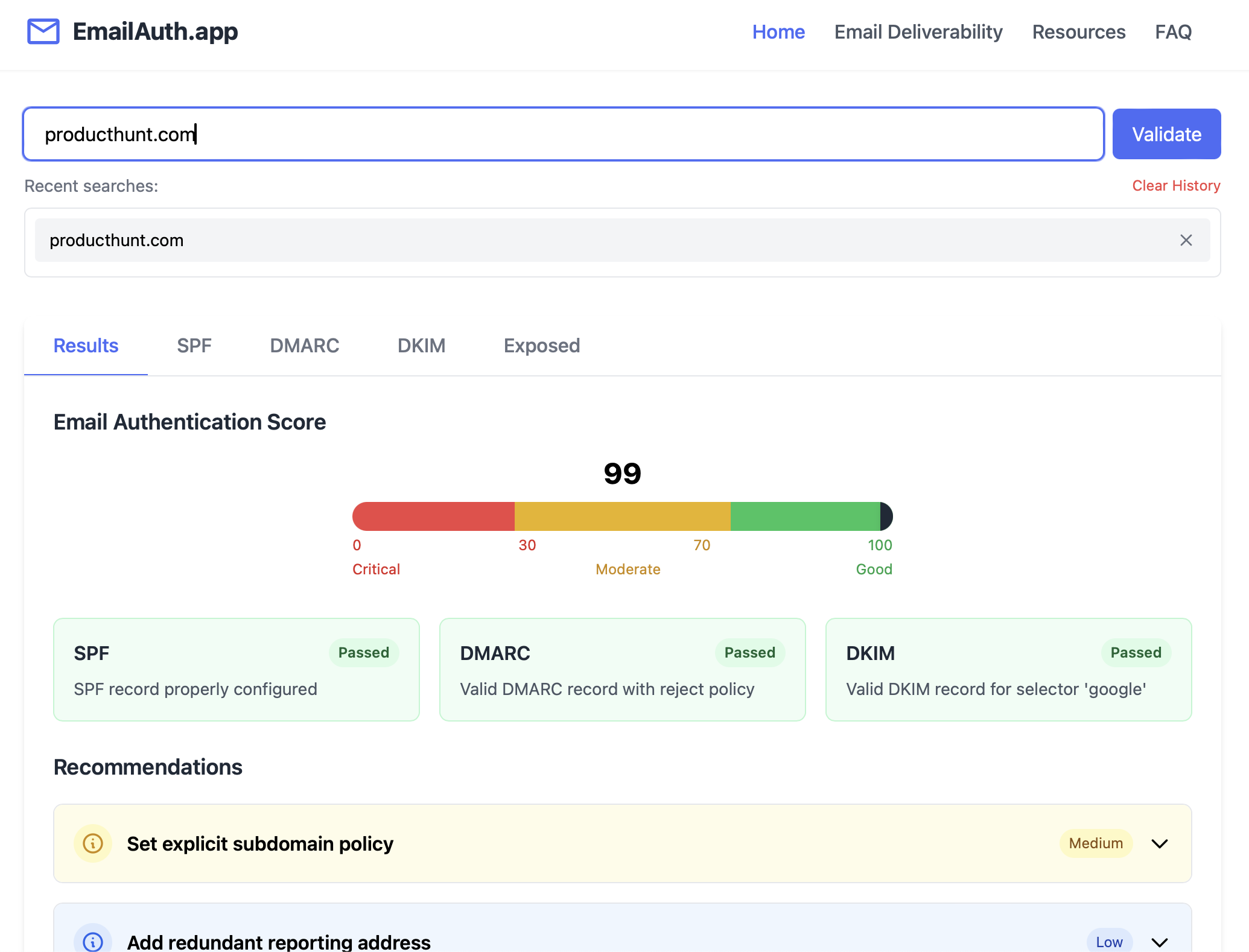
Task: Click the DMARC result card
Action: [623, 670]
